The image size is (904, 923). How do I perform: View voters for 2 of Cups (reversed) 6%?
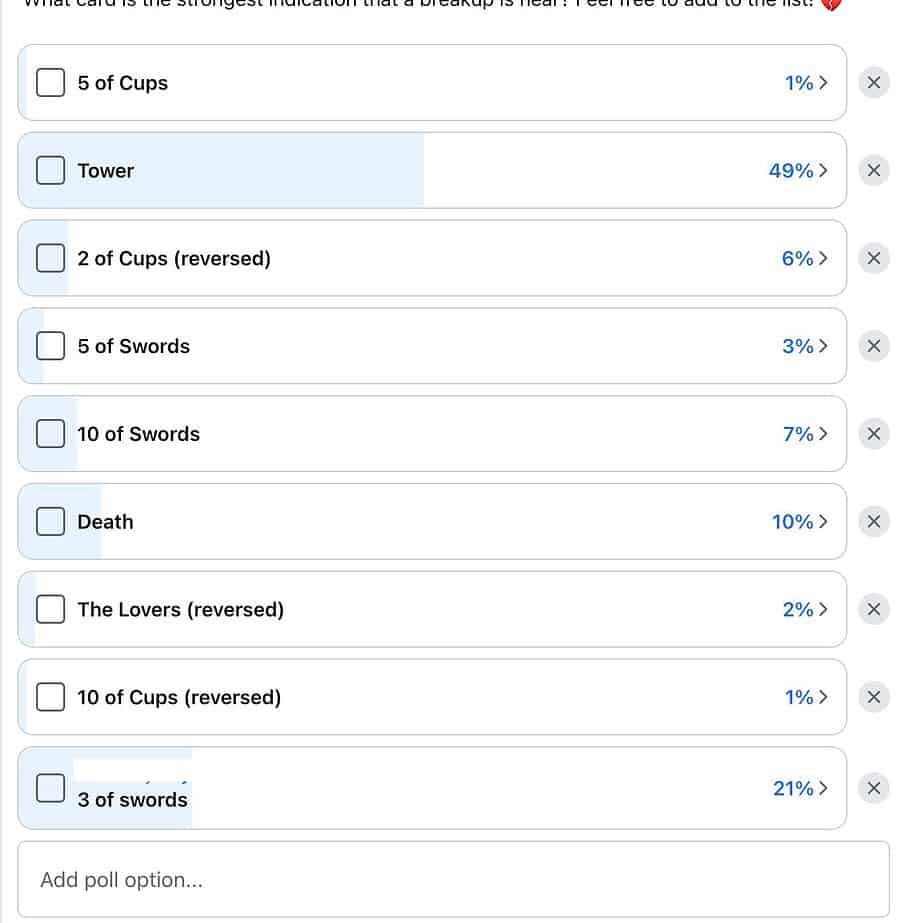pyautogui.click(x=805, y=258)
